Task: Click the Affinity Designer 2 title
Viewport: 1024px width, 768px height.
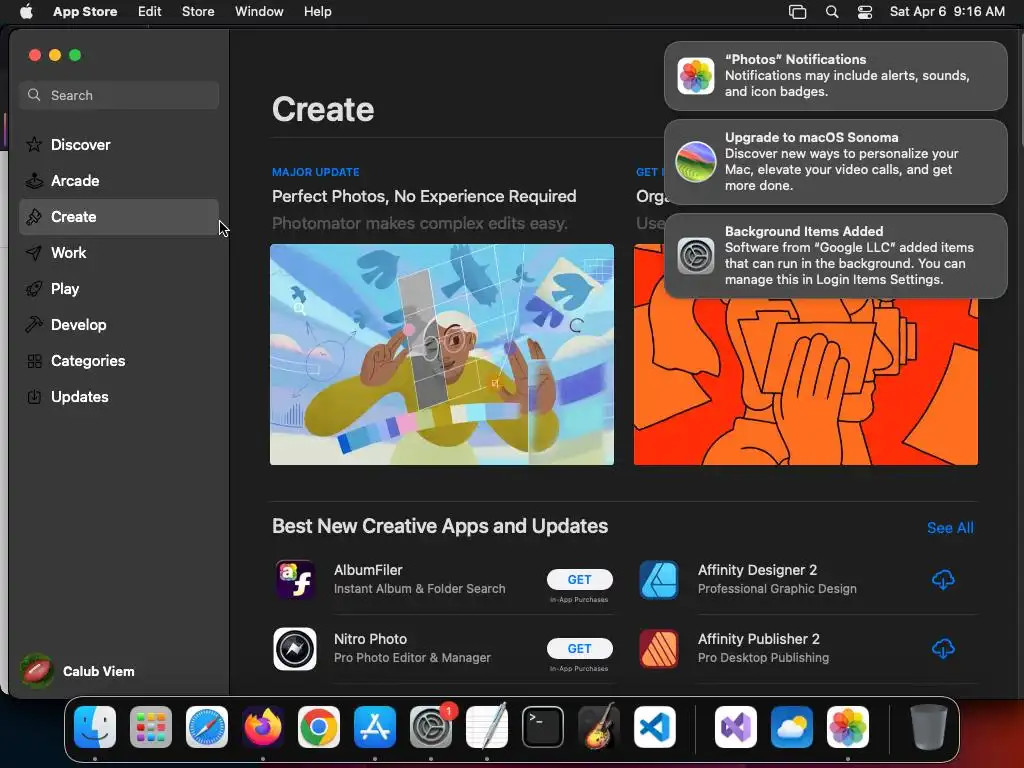Action: pyautogui.click(x=758, y=570)
